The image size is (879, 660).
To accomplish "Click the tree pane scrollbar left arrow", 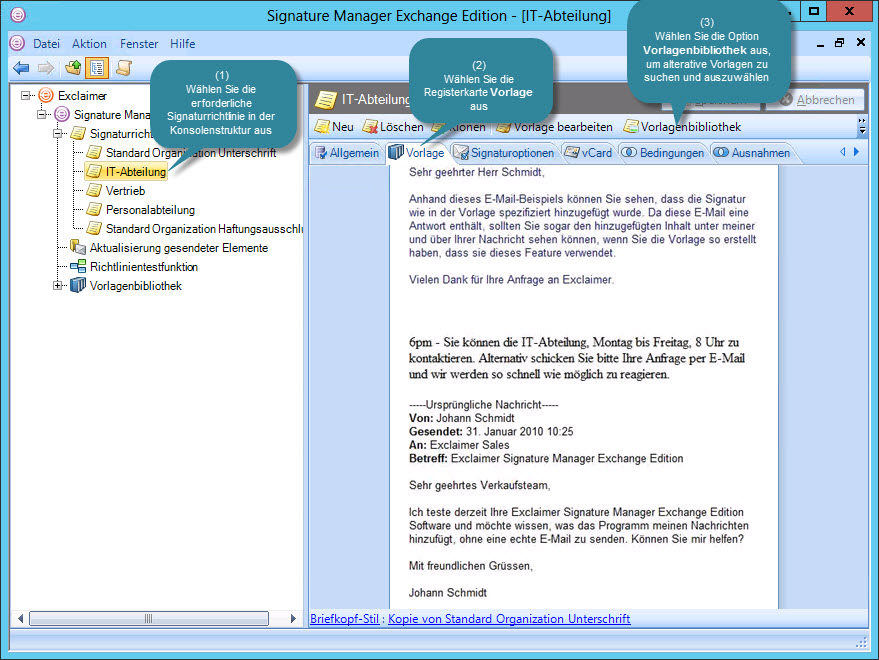I will click(x=20, y=619).
